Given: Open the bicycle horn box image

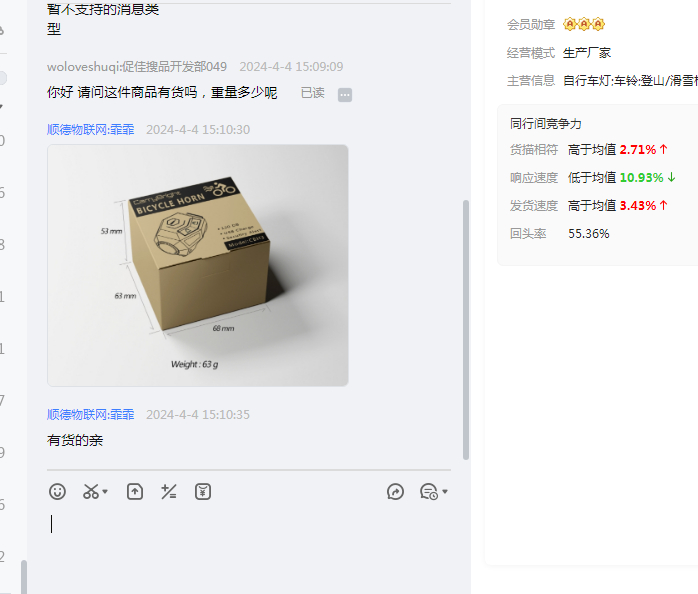Looking at the screenshot, I should pyautogui.click(x=198, y=265).
